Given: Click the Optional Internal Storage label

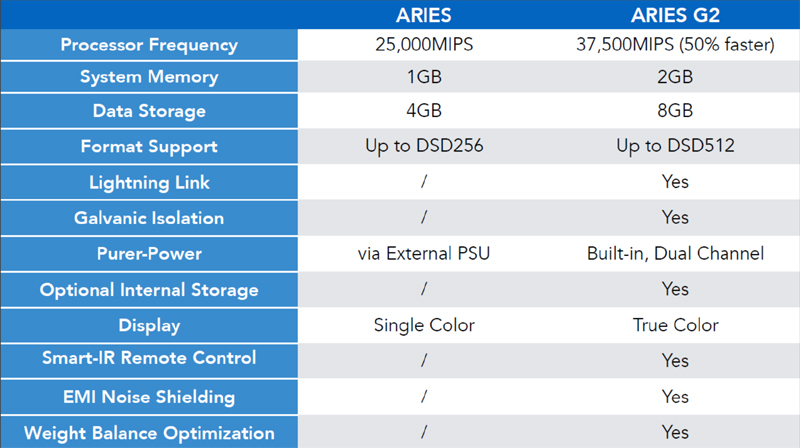Looking at the screenshot, I should pyautogui.click(x=149, y=290).
